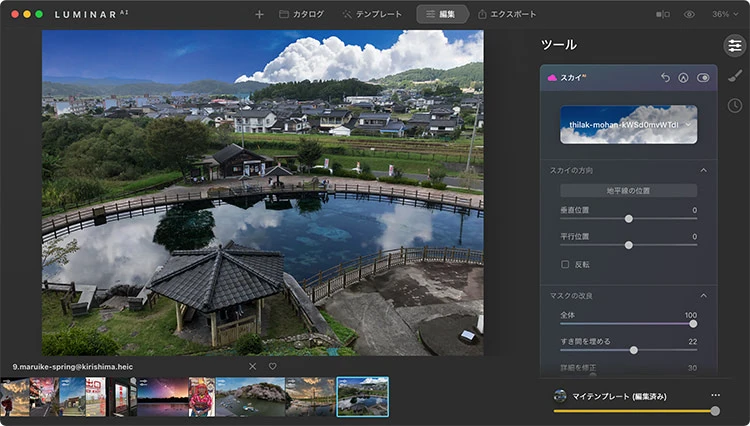Enable the 反転 flip checkbox
The height and width of the screenshot is (426, 750).
pyautogui.click(x=566, y=264)
